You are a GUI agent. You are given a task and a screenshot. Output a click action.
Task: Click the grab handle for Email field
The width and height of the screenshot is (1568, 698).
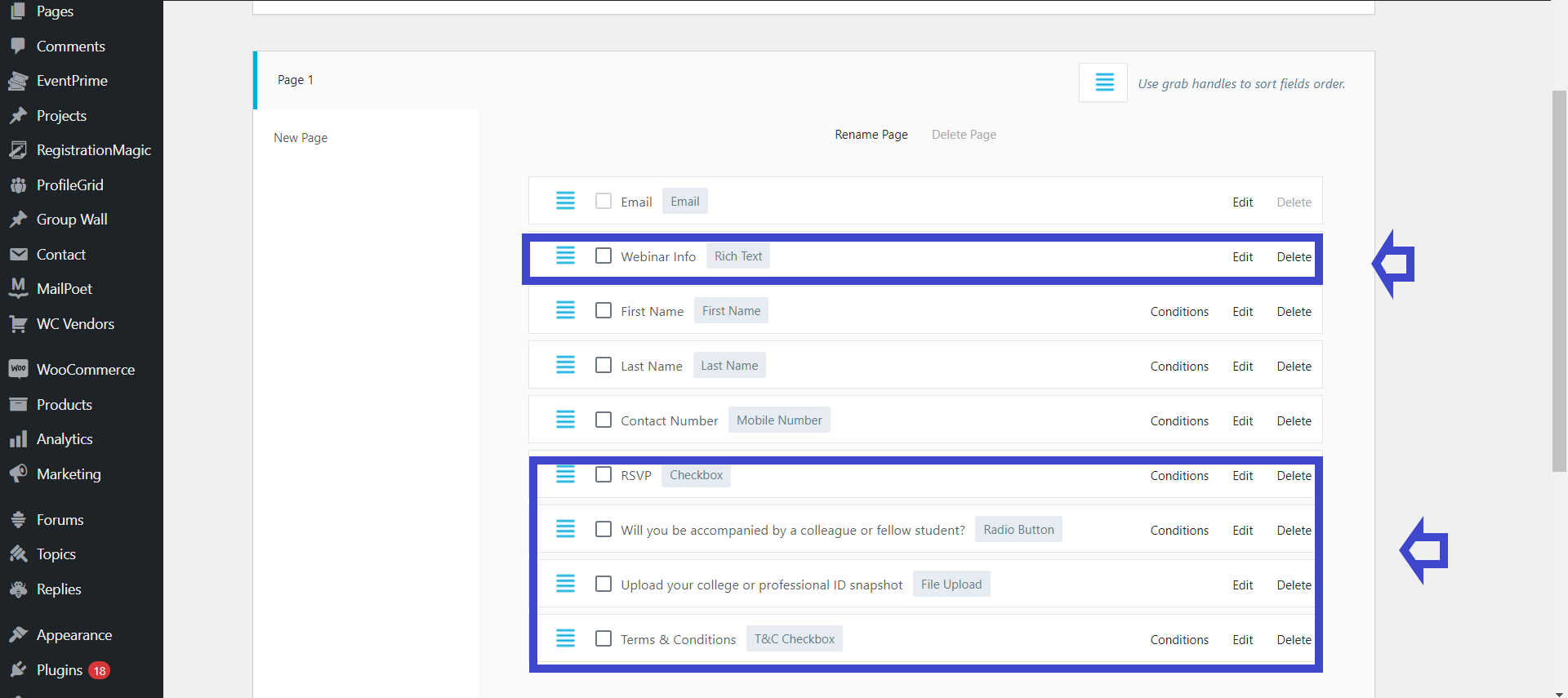565,201
